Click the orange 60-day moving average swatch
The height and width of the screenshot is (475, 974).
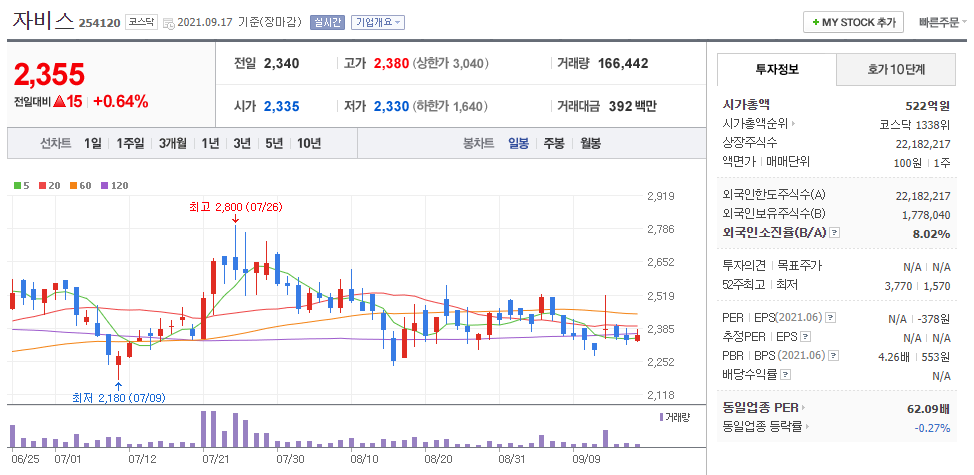[x=73, y=186]
